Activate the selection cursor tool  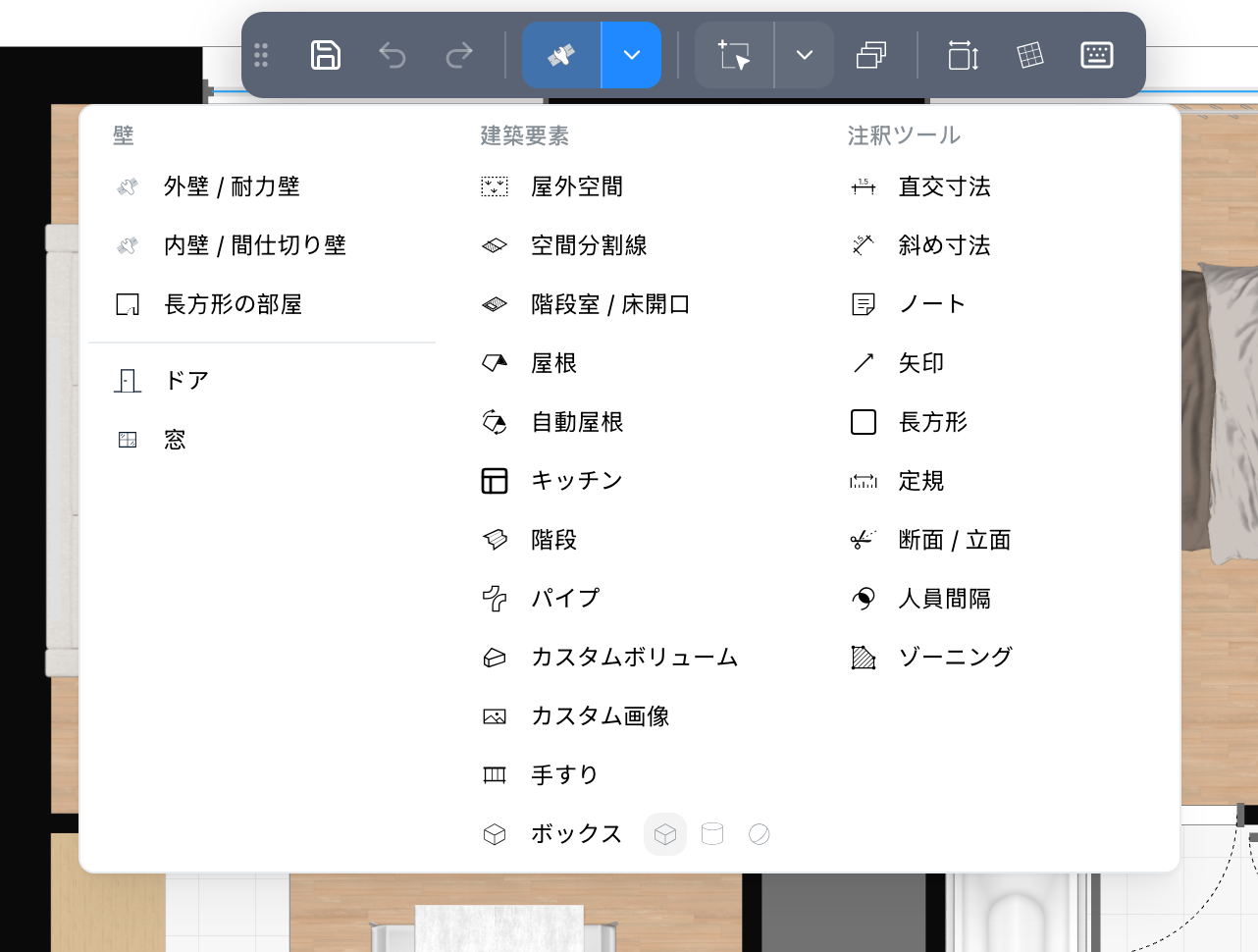click(x=734, y=55)
